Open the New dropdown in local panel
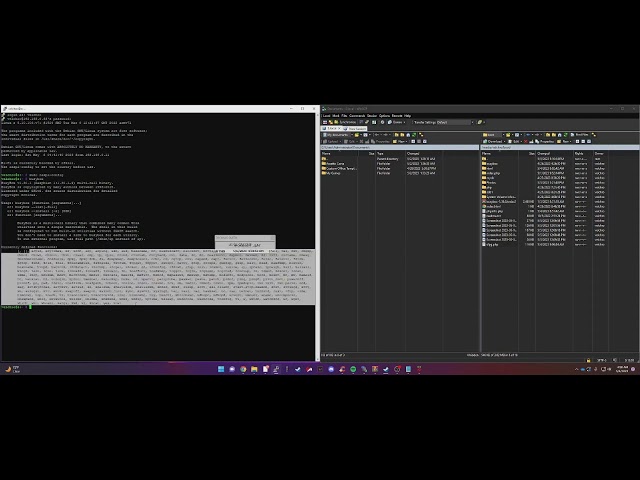This screenshot has width=640, height=480. tap(401, 141)
